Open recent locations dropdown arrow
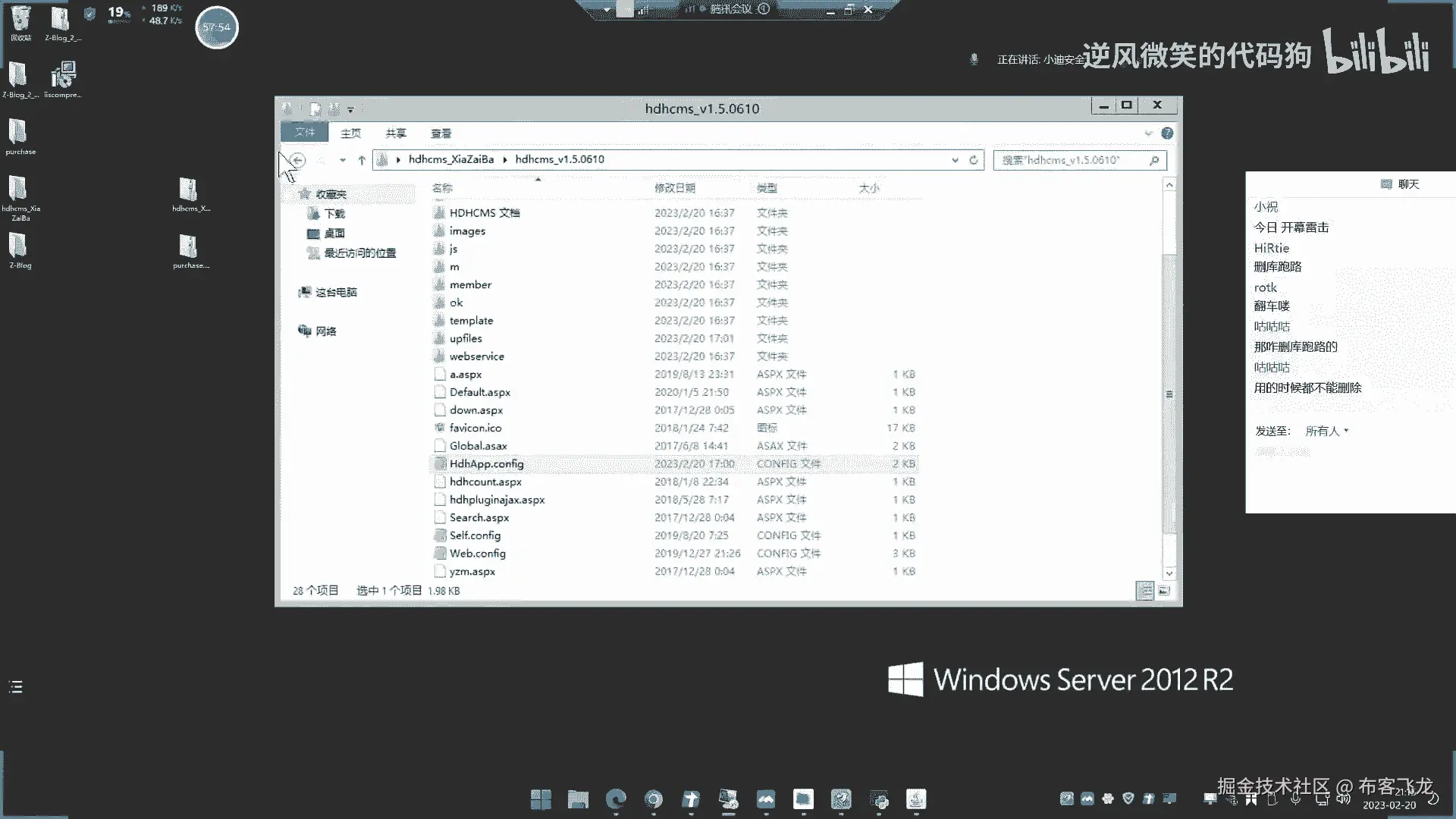This screenshot has width=1456, height=819. [343, 160]
